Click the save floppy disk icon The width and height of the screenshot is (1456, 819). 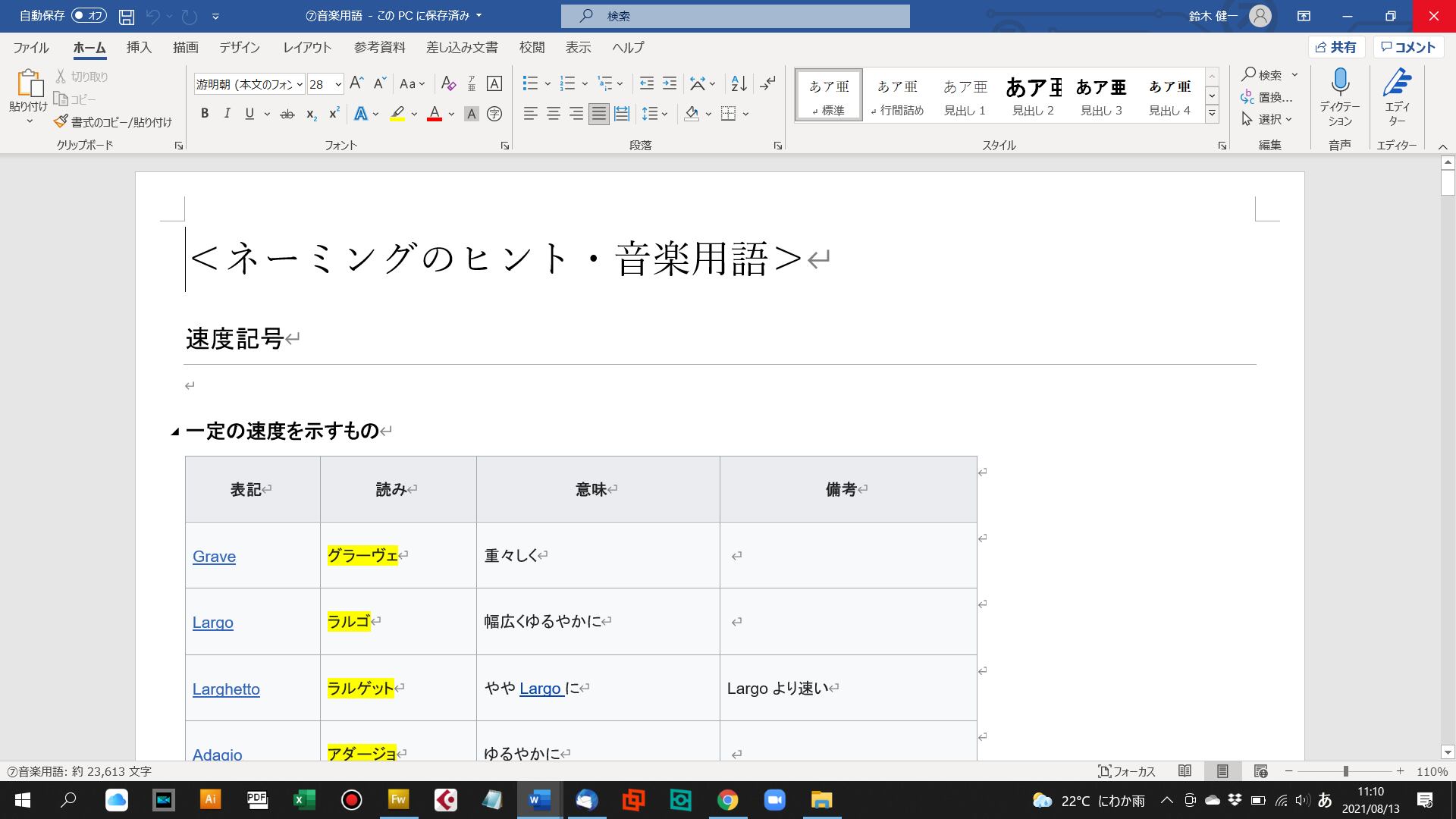tap(127, 16)
